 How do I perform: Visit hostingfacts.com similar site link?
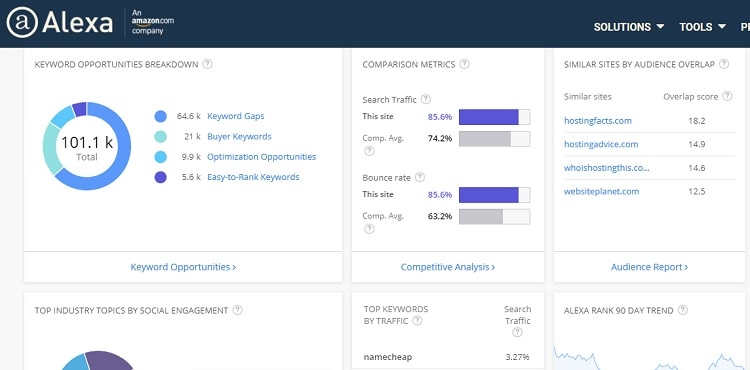pyautogui.click(x=597, y=120)
